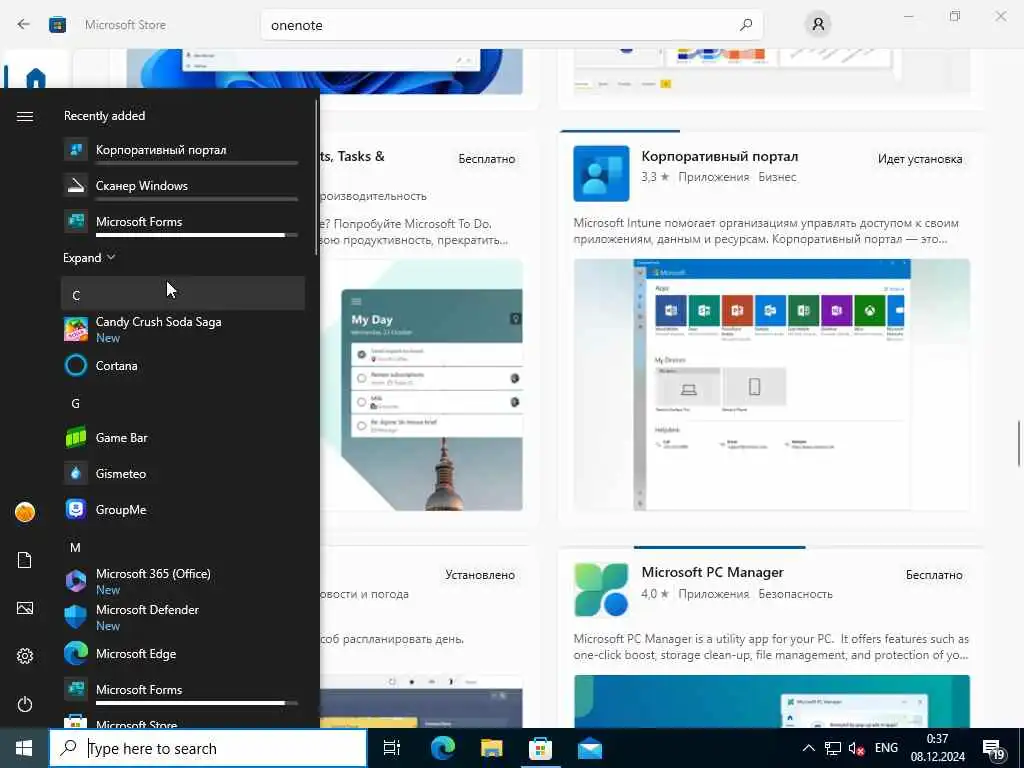The image size is (1024, 768).
Task: Open the Store Home sidebar icon
Action: pos(36,78)
